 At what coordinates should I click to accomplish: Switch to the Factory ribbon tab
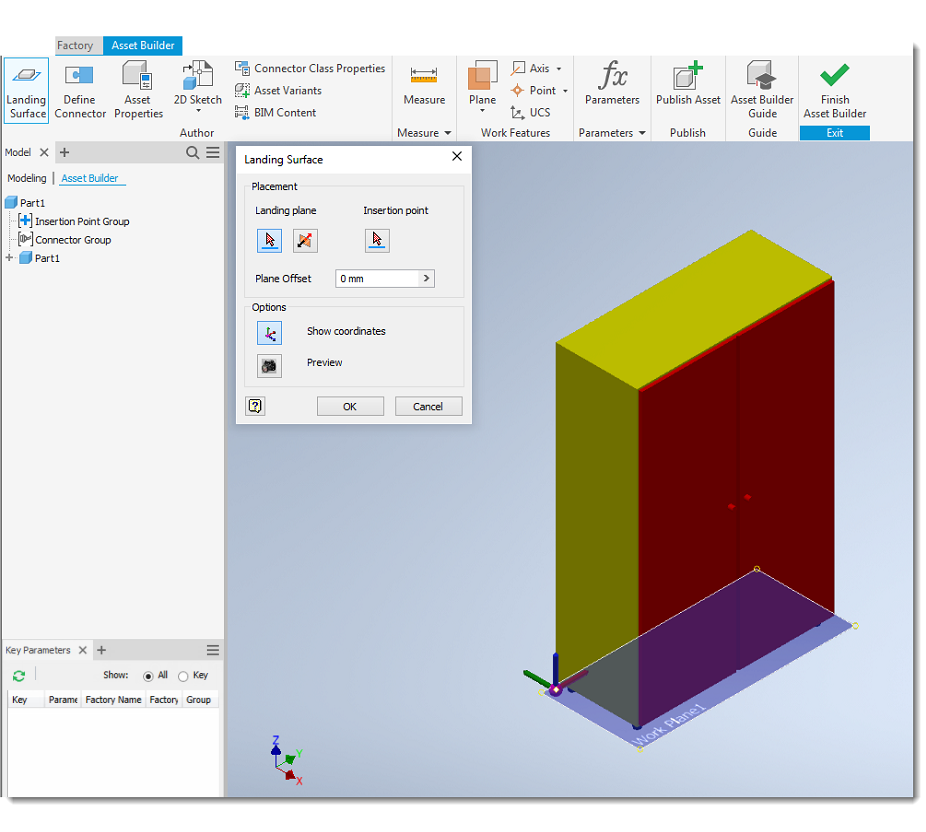(x=77, y=45)
